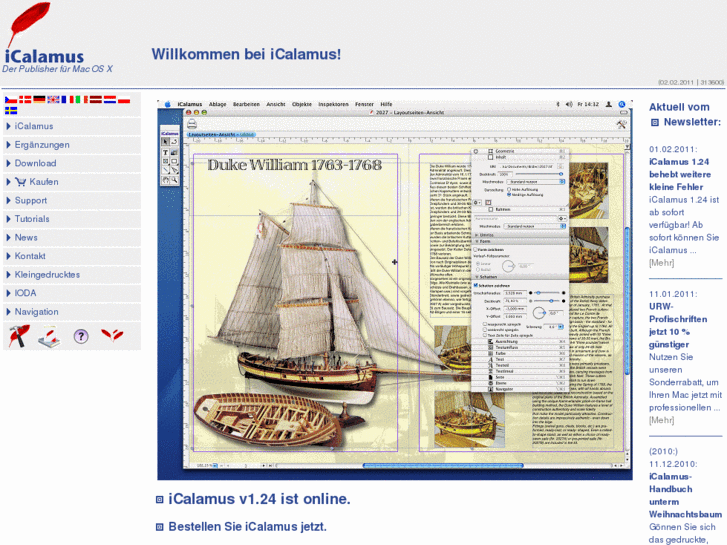
Task: Expand the Kleingedrucktes sidebar item
Action: (x=72, y=275)
